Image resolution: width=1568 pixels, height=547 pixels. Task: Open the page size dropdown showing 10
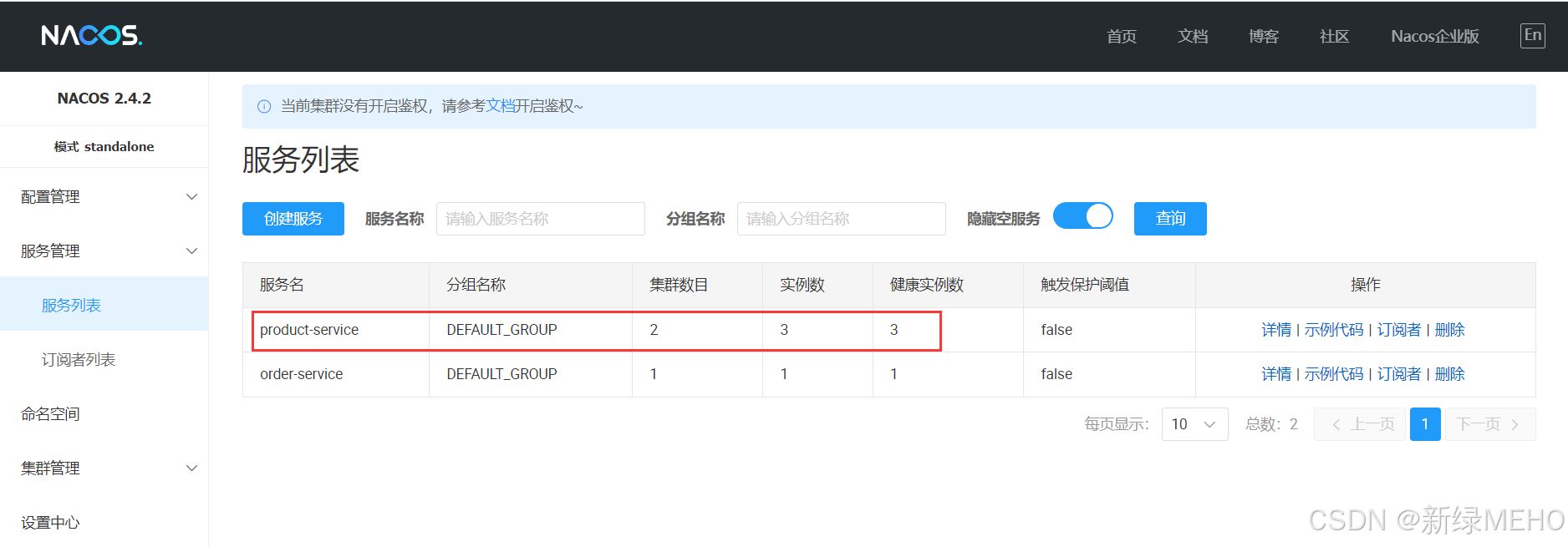click(x=1194, y=424)
